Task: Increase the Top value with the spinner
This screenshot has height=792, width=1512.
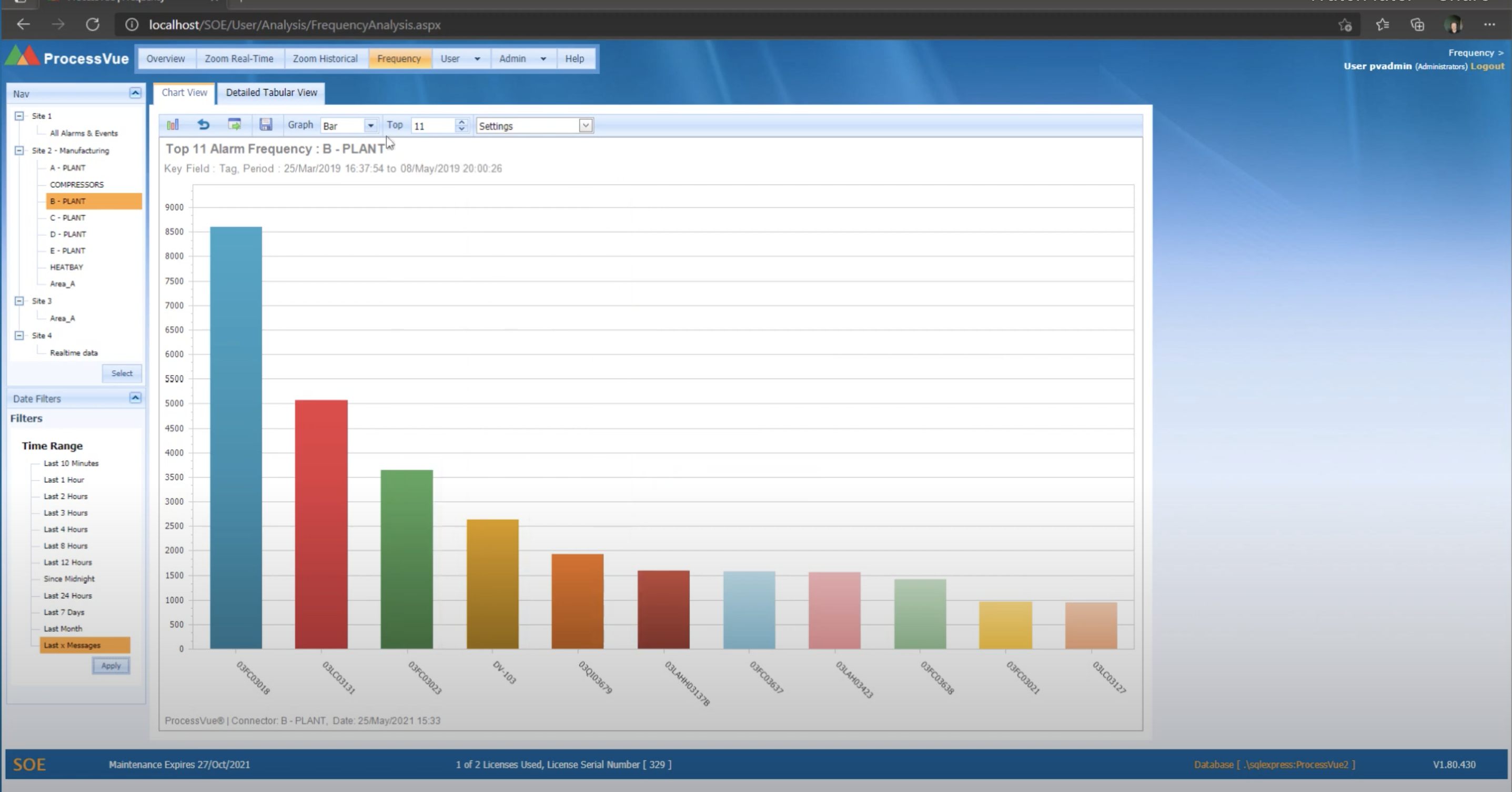Action: pyautogui.click(x=462, y=121)
